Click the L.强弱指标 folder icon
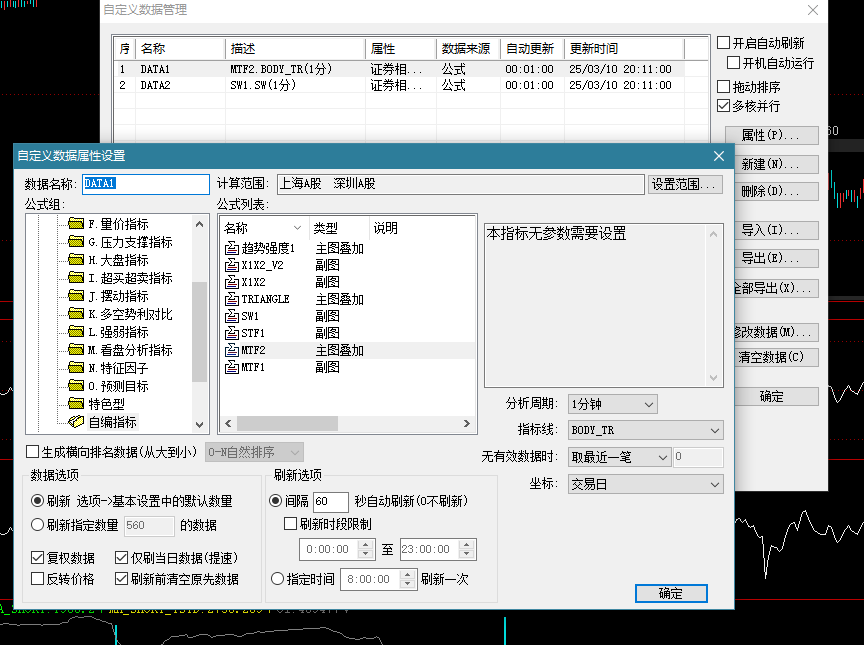The height and width of the screenshot is (645, 864). pyautogui.click(x=76, y=332)
